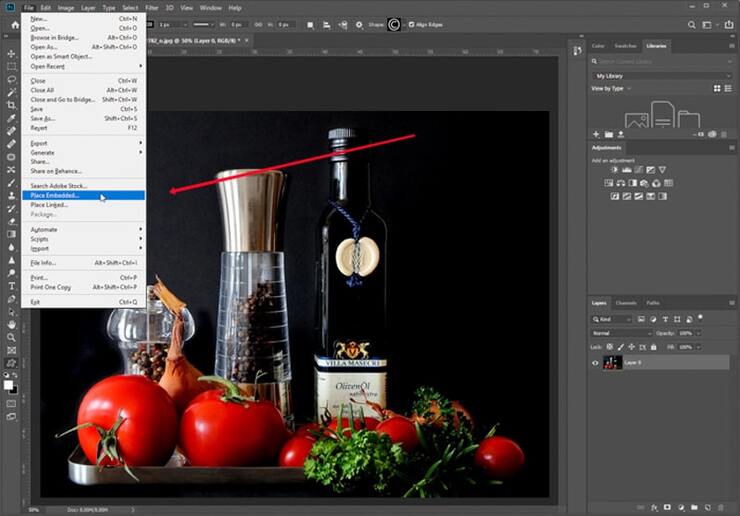Choose Place Embedded from File menu
The height and width of the screenshot is (516, 740).
tap(55, 195)
